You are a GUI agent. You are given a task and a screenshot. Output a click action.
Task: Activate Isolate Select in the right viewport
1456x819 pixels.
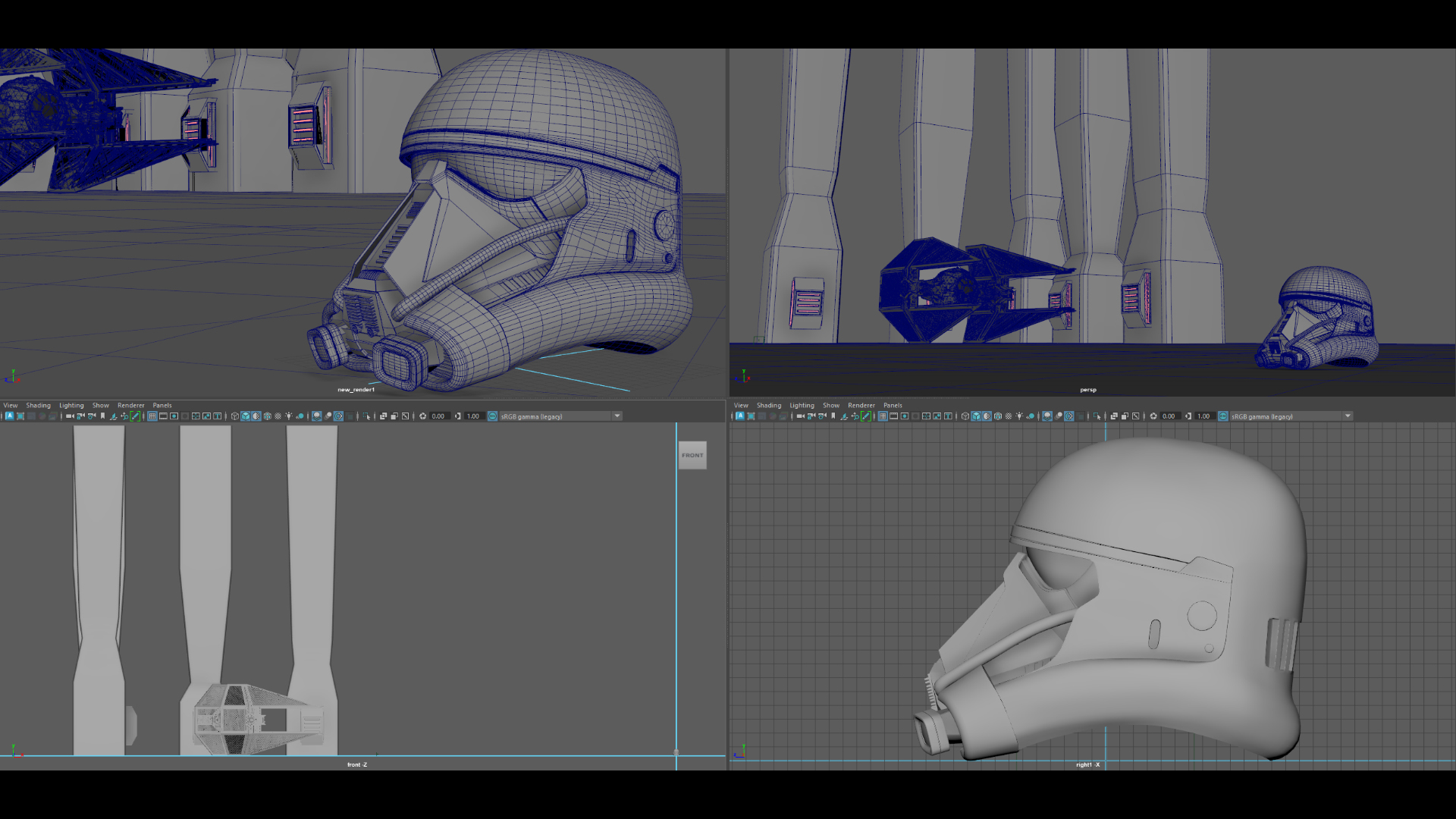click(x=1097, y=416)
